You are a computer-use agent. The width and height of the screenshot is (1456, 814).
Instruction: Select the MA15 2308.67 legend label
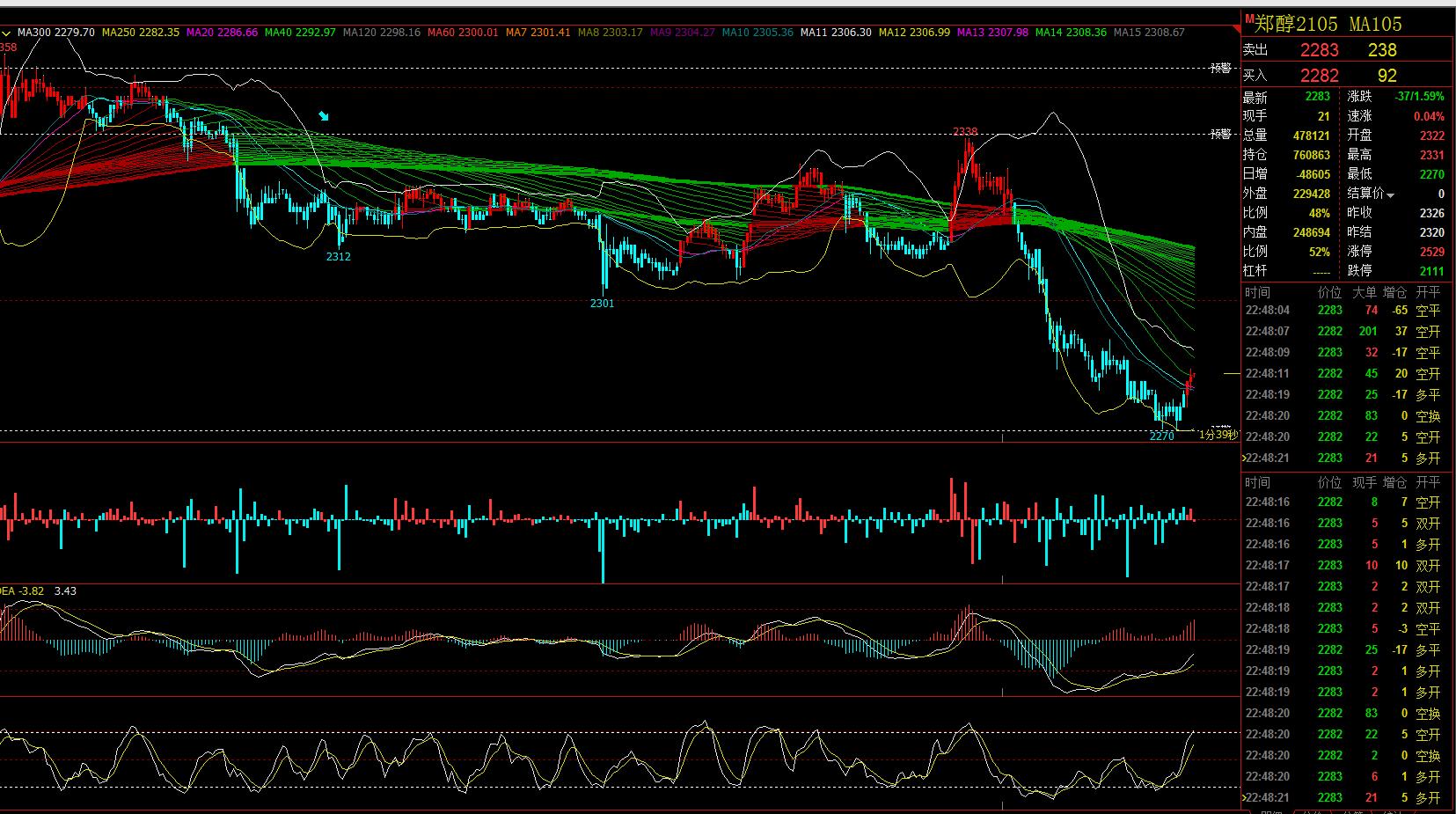tap(1149, 33)
